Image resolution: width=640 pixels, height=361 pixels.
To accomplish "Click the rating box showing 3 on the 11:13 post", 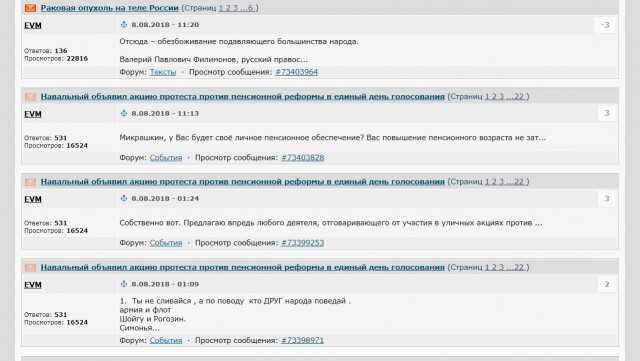I will tap(607, 113).
